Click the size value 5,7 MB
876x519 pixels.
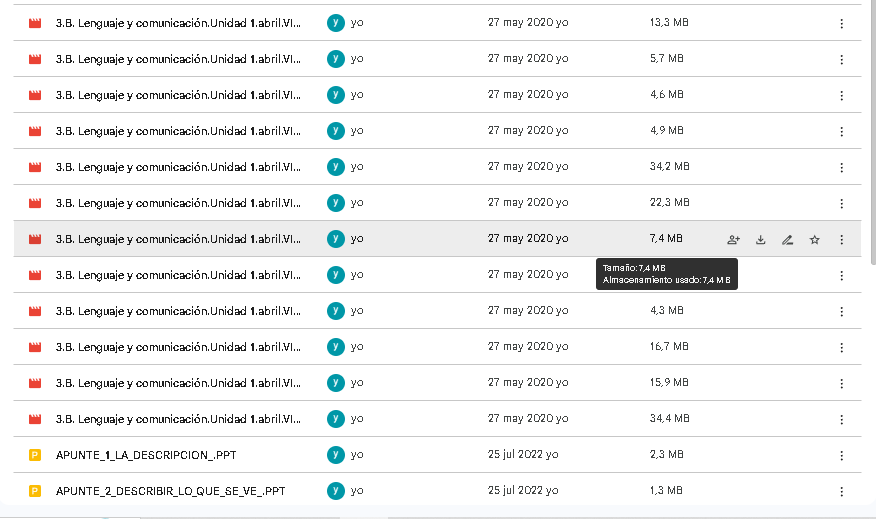(x=666, y=58)
